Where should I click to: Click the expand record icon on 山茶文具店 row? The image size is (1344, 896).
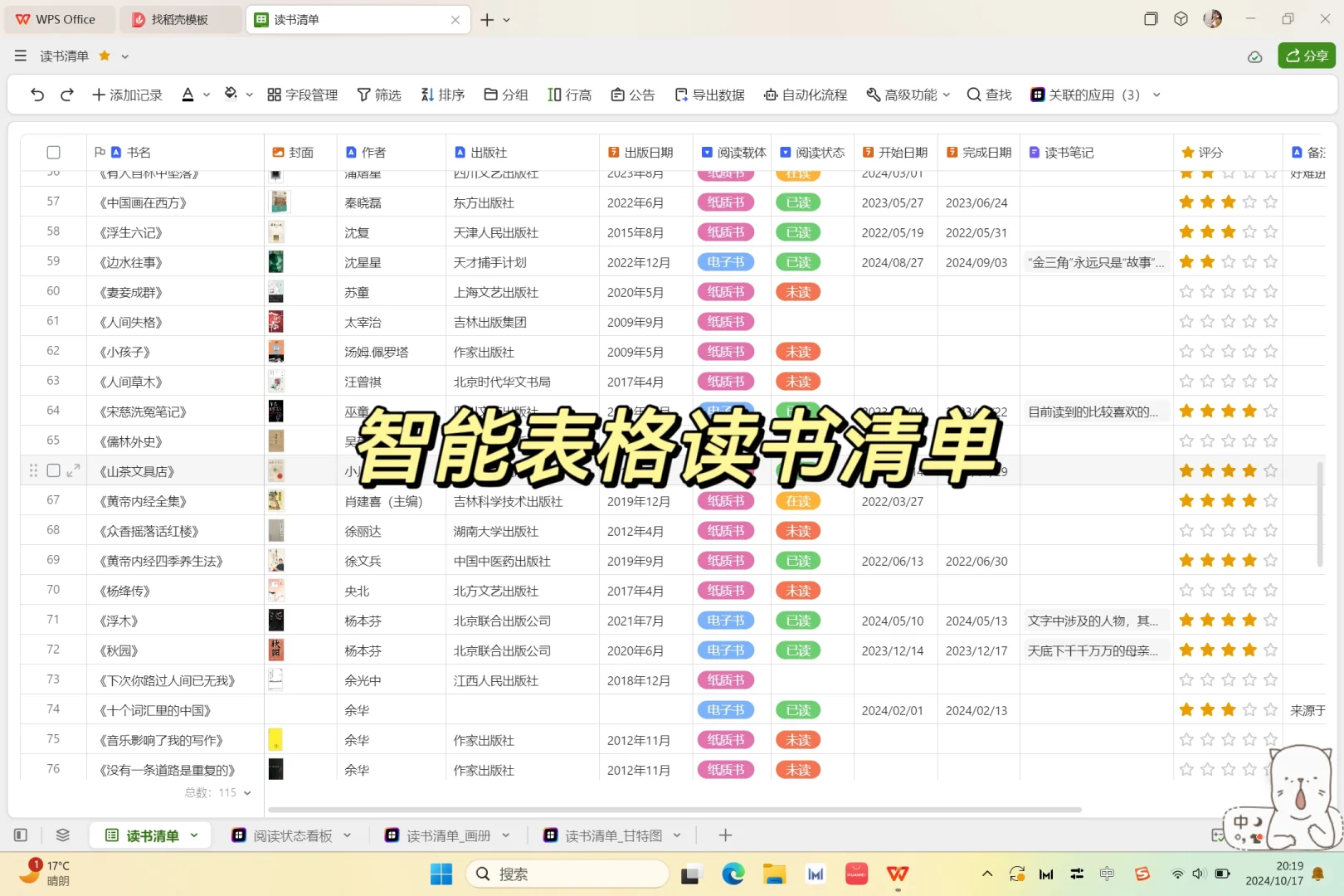(73, 470)
